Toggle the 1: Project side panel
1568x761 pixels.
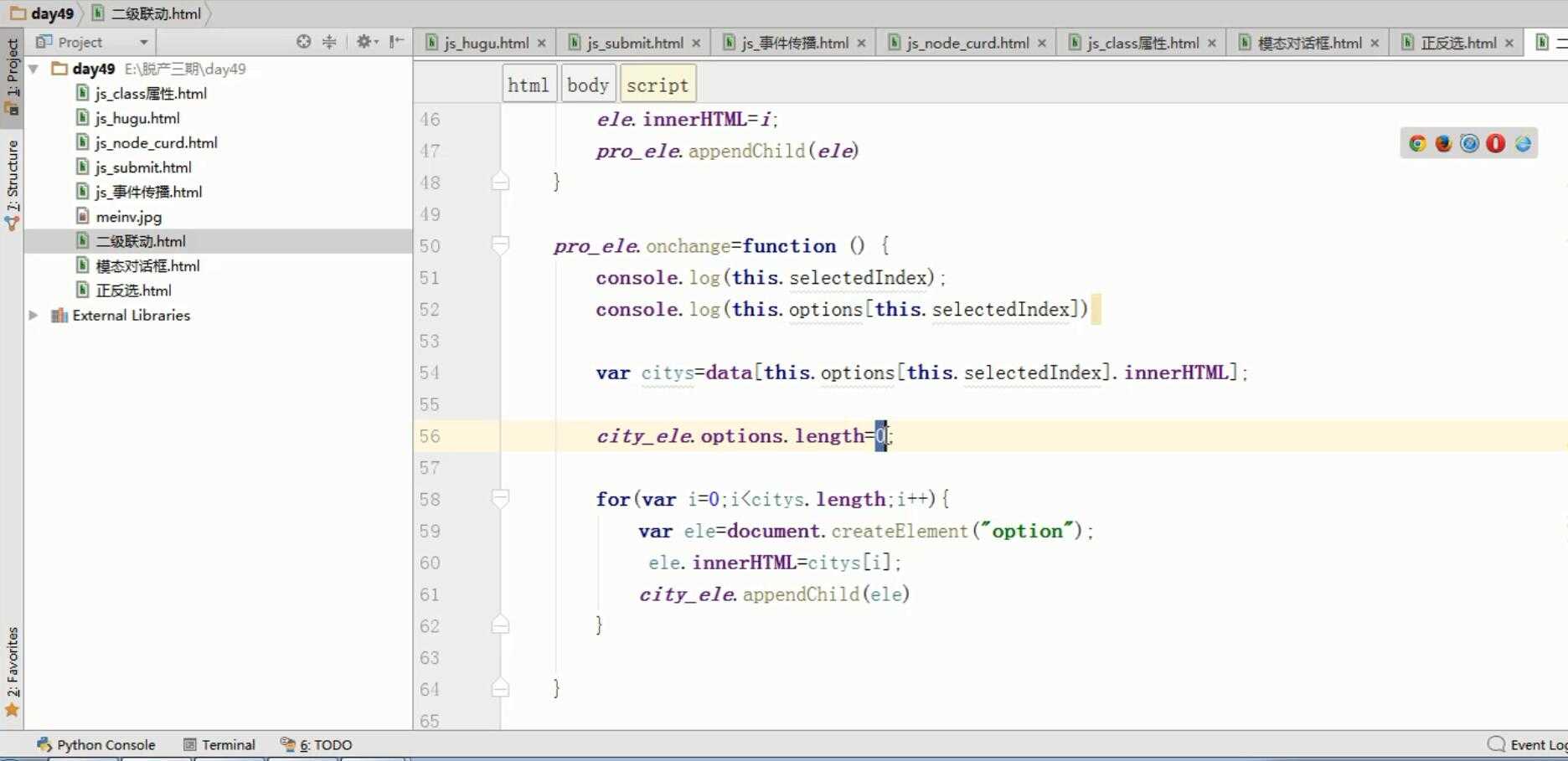pyautogui.click(x=12, y=77)
